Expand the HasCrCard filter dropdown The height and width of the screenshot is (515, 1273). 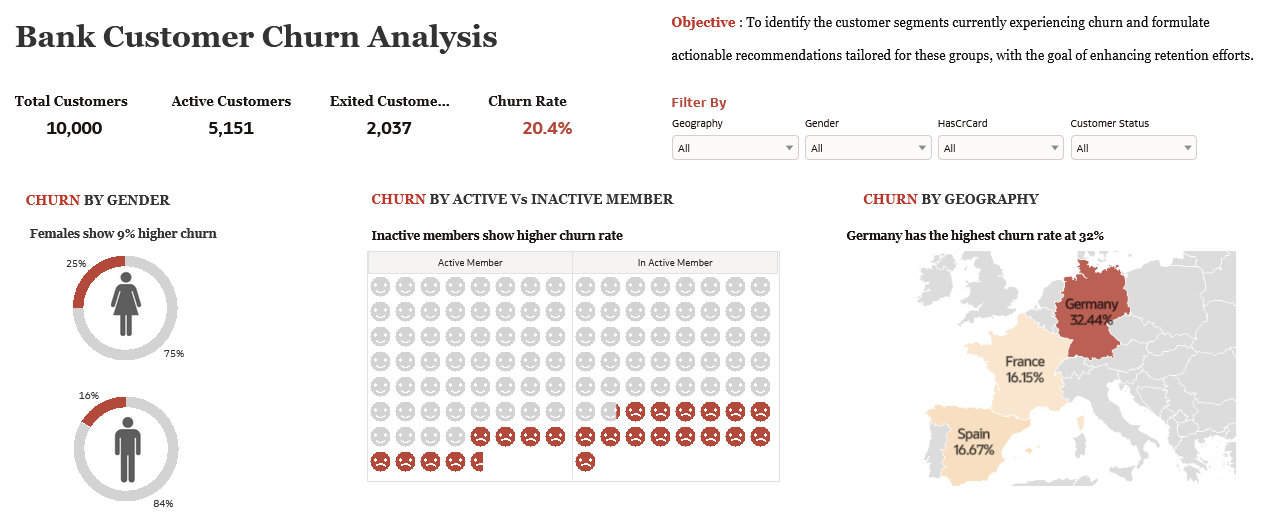tap(999, 148)
